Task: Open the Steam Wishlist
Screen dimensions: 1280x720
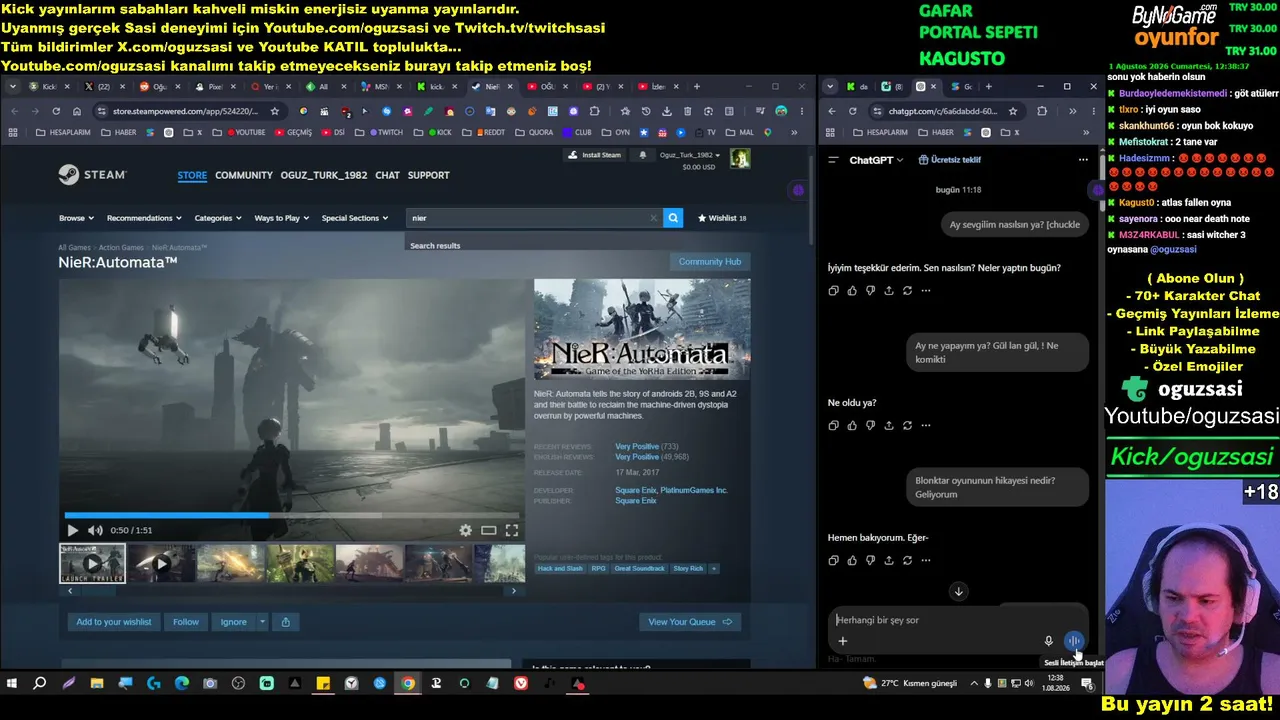Action: [x=722, y=218]
